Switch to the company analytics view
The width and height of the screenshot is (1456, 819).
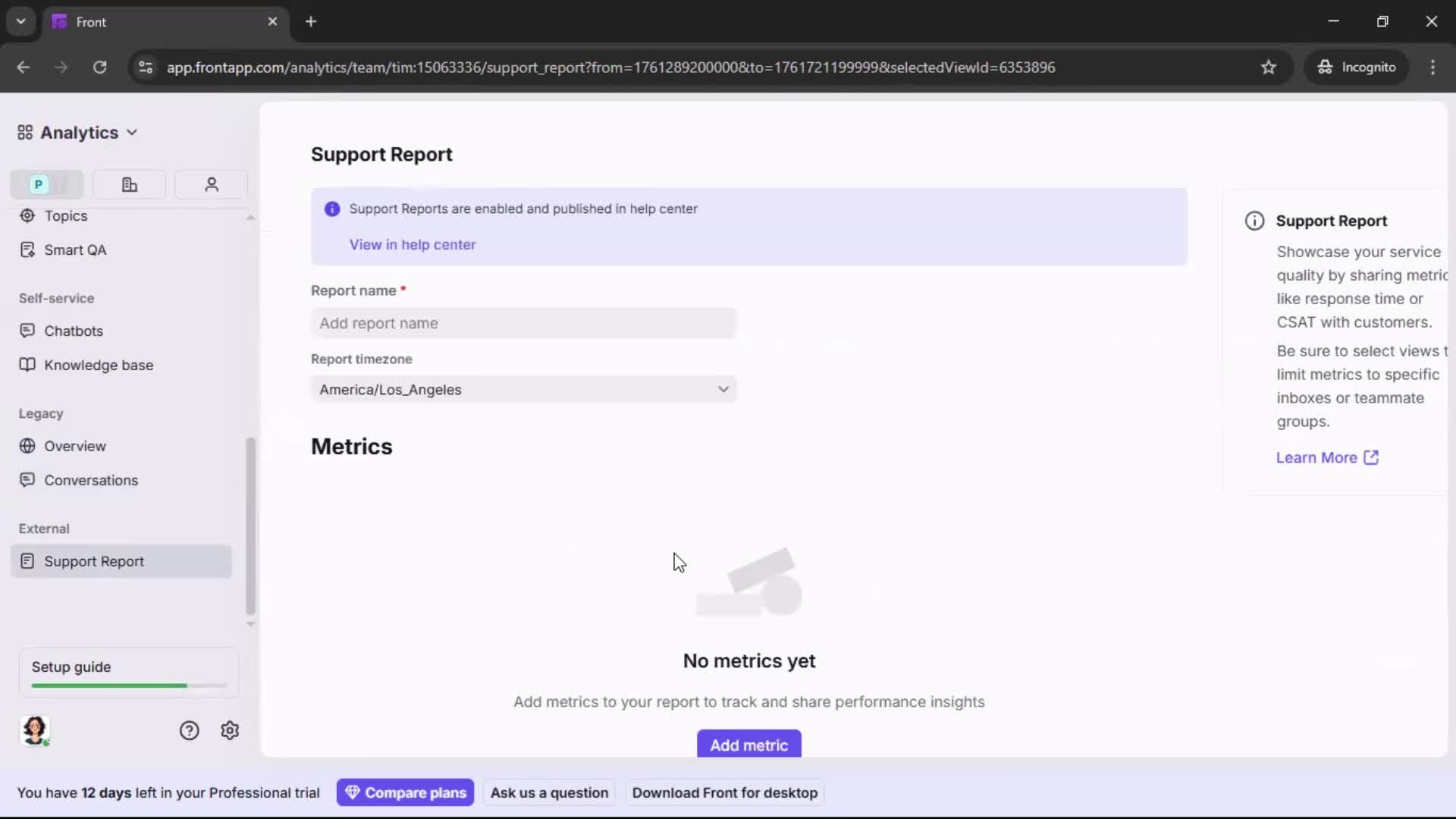tap(128, 184)
